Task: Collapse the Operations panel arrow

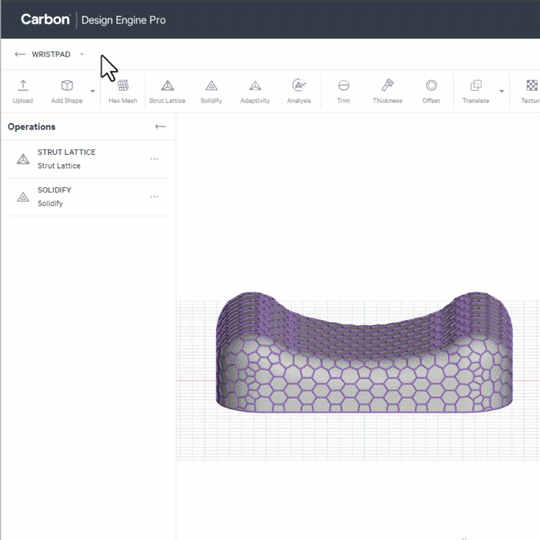Action: point(160,127)
